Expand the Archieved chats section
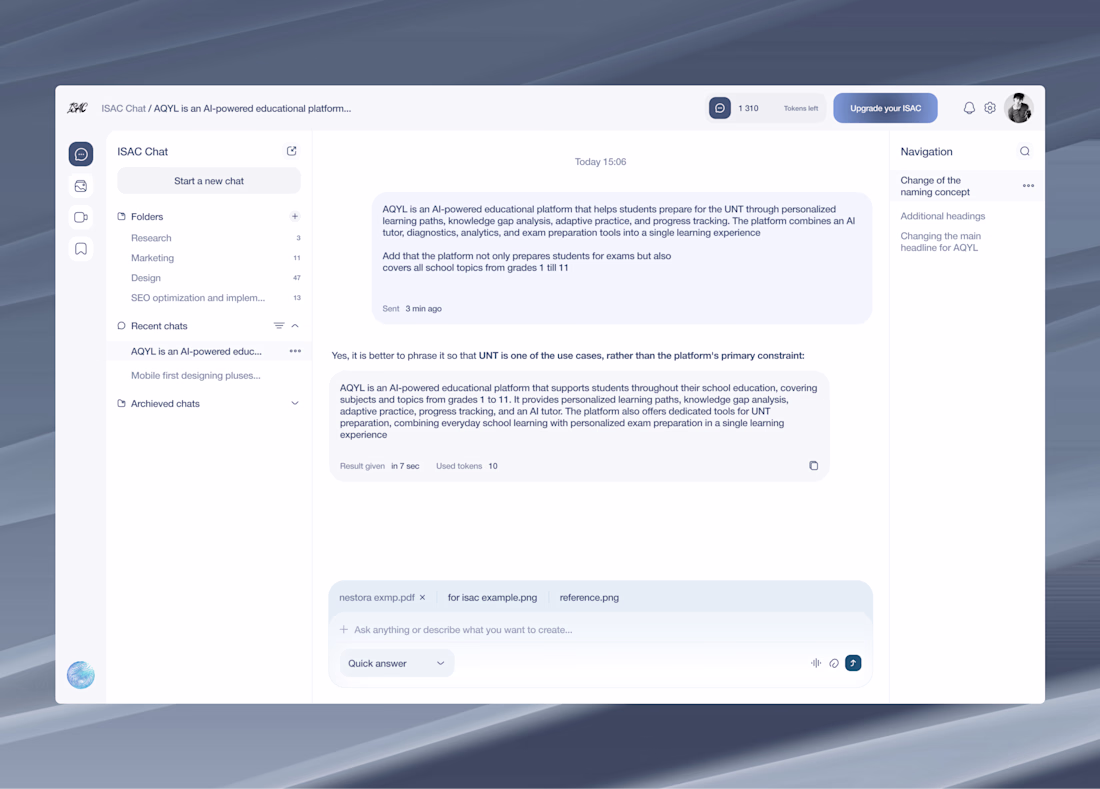1100x789 pixels. point(295,403)
